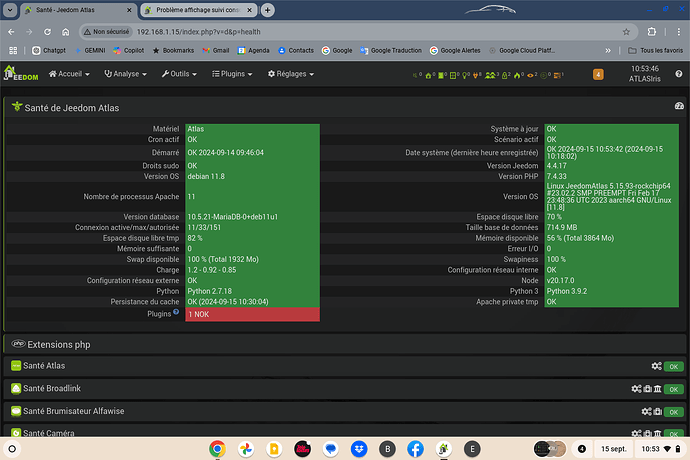Click the 10:53:46 ATLASIris clock area
The image size is (690, 460).
[645, 74]
